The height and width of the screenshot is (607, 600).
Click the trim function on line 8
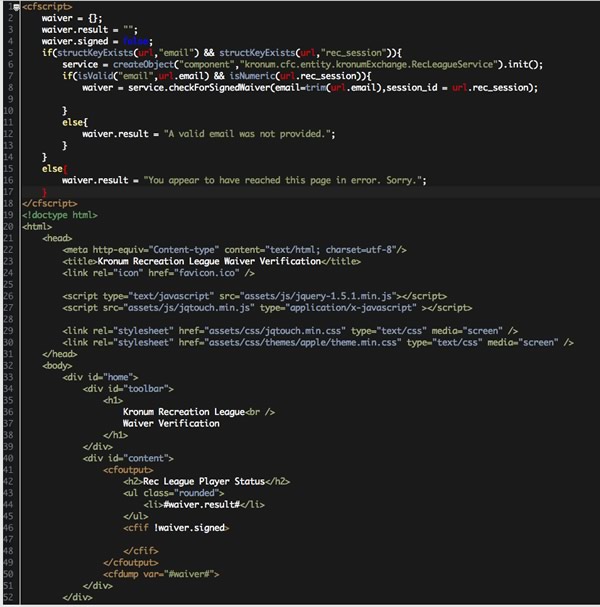315,88
